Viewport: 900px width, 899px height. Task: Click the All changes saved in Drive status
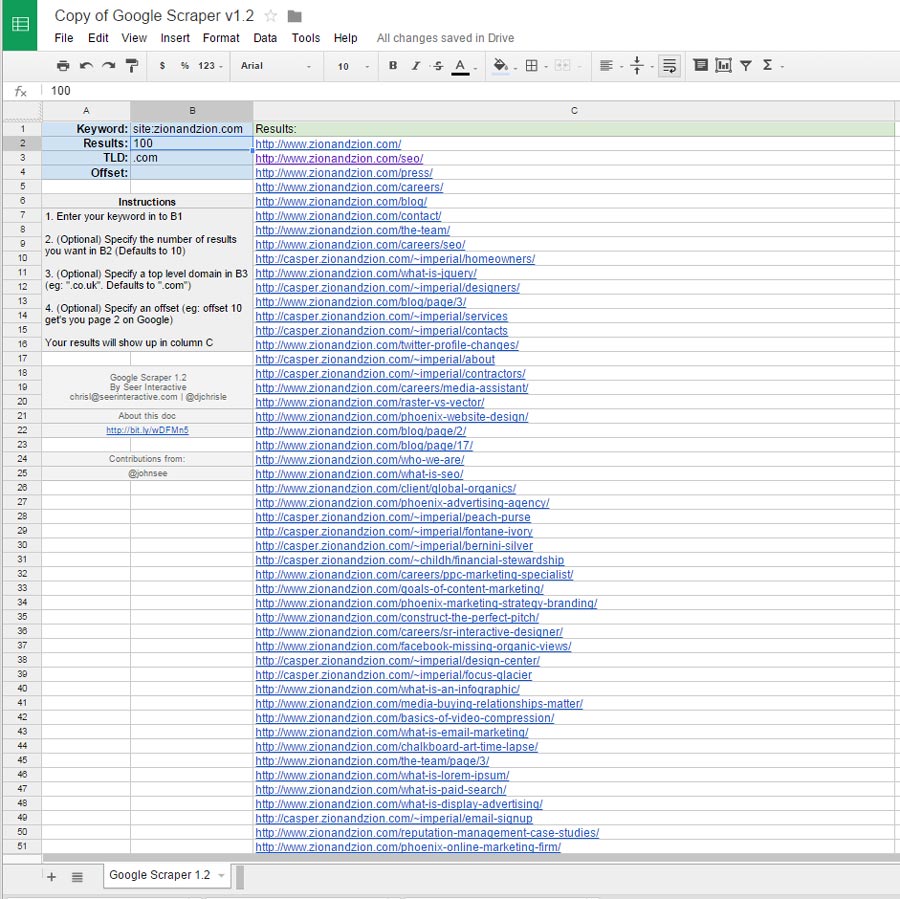445,38
